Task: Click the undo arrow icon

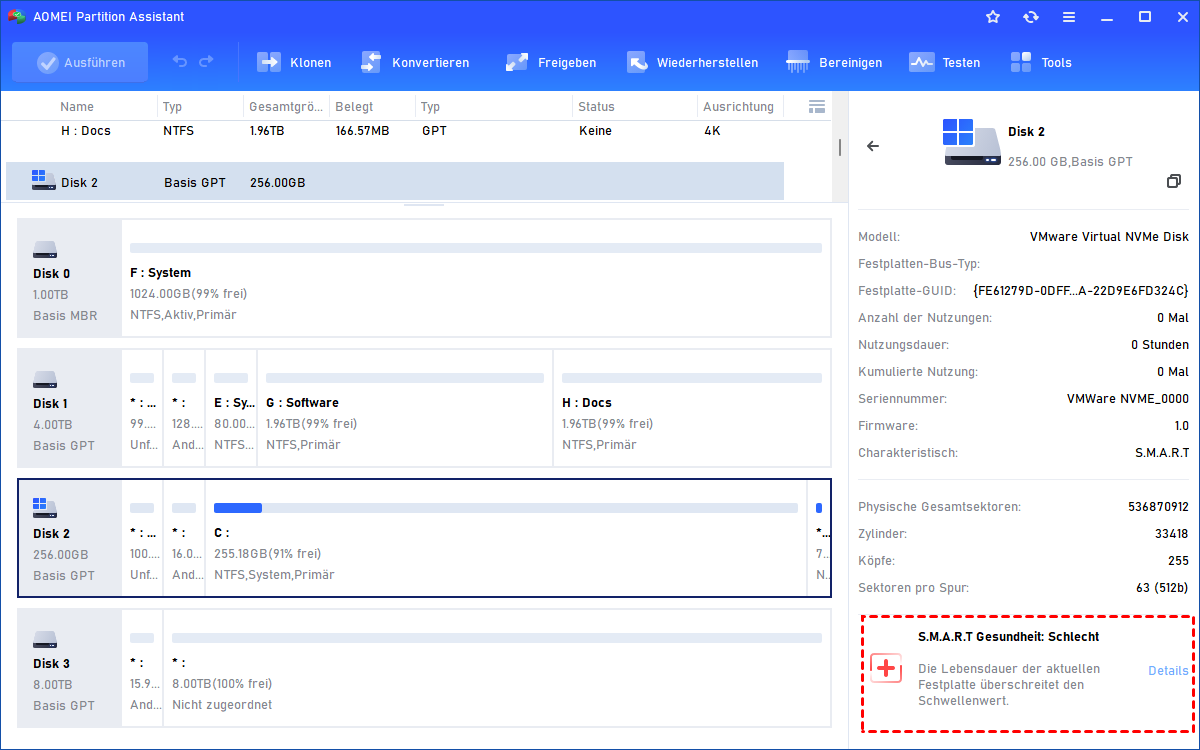Action: (x=180, y=62)
